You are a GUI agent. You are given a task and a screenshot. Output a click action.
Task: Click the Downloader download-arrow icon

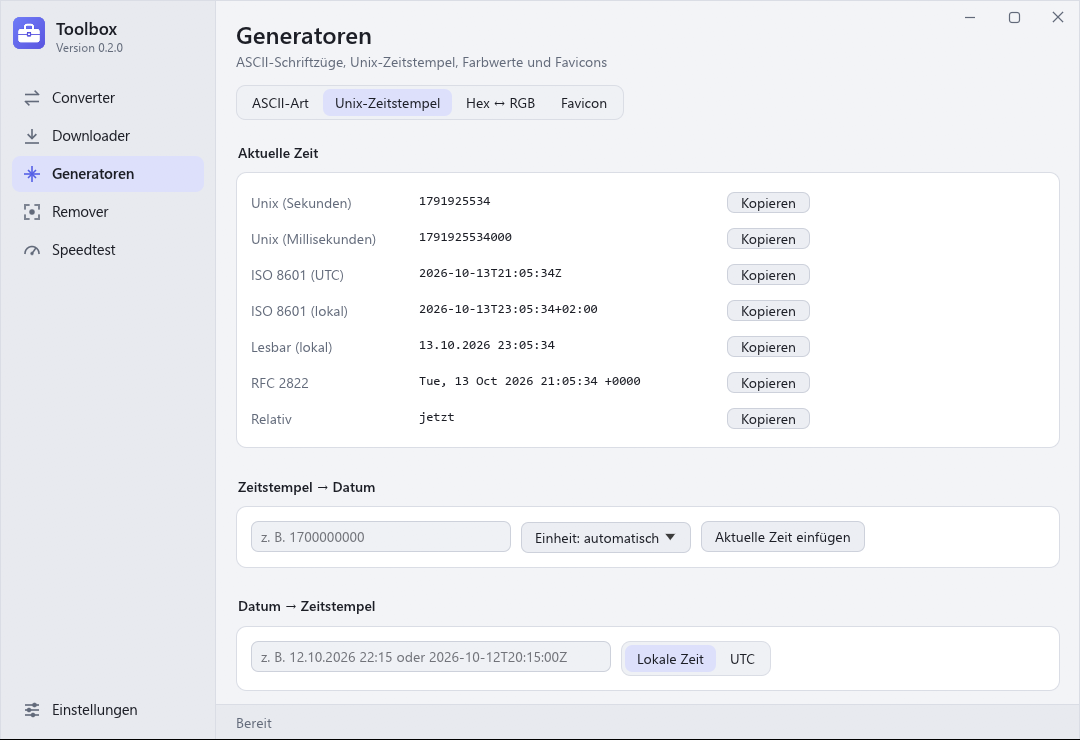pos(32,136)
